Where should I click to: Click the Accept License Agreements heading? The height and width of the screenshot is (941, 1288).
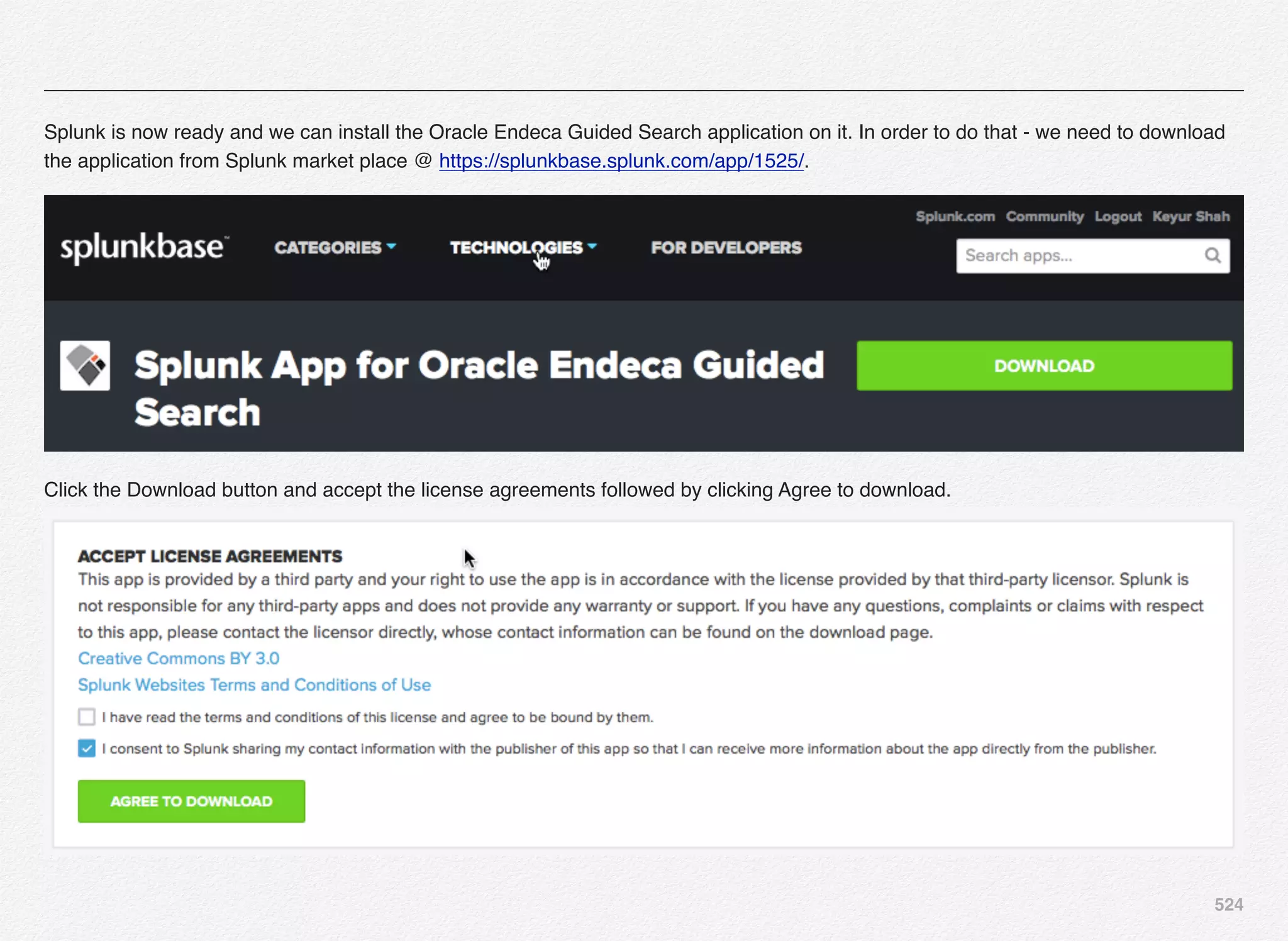tap(210, 556)
